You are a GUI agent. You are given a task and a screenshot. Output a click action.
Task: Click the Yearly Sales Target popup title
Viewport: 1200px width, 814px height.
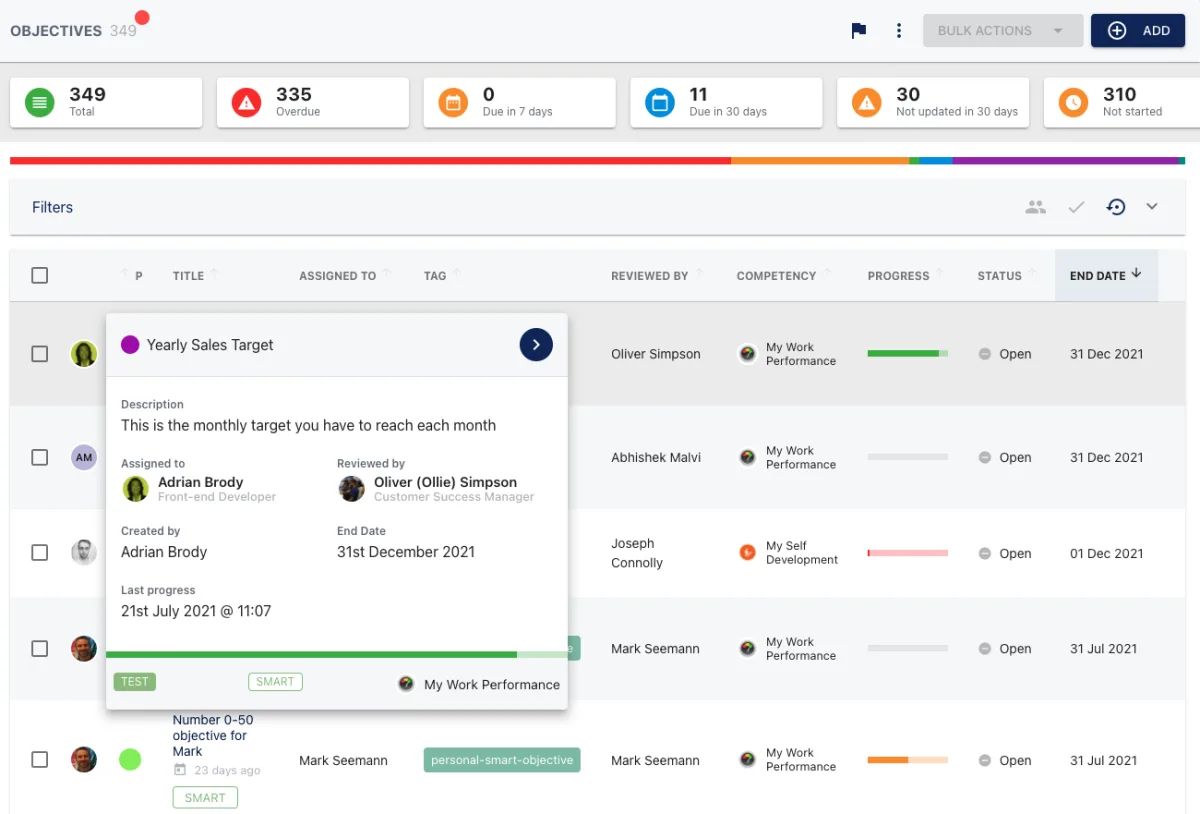tap(210, 345)
